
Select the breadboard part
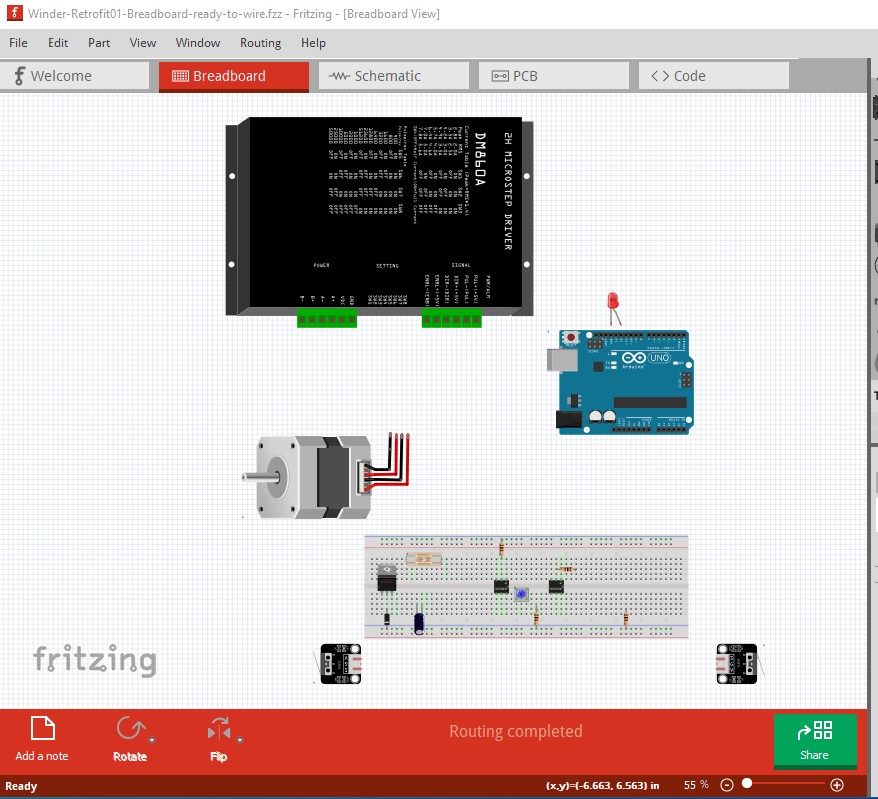tap(526, 586)
